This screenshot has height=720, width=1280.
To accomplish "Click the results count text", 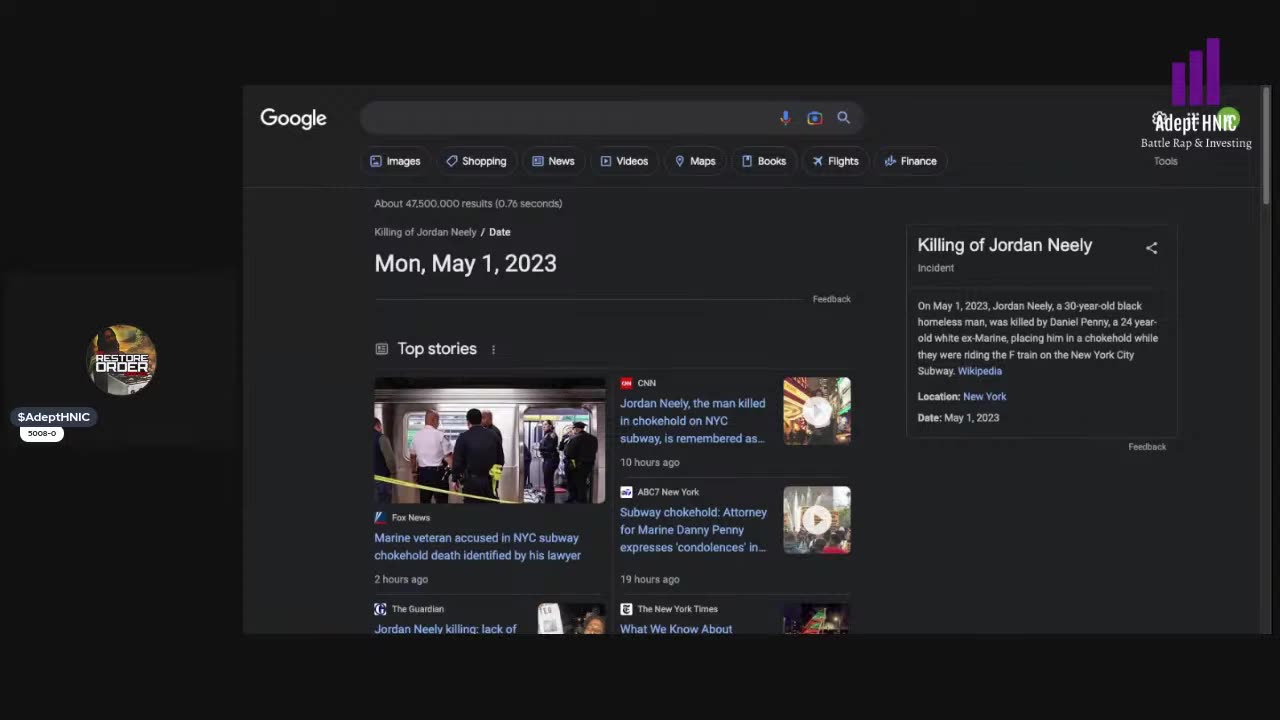I will coord(468,203).
